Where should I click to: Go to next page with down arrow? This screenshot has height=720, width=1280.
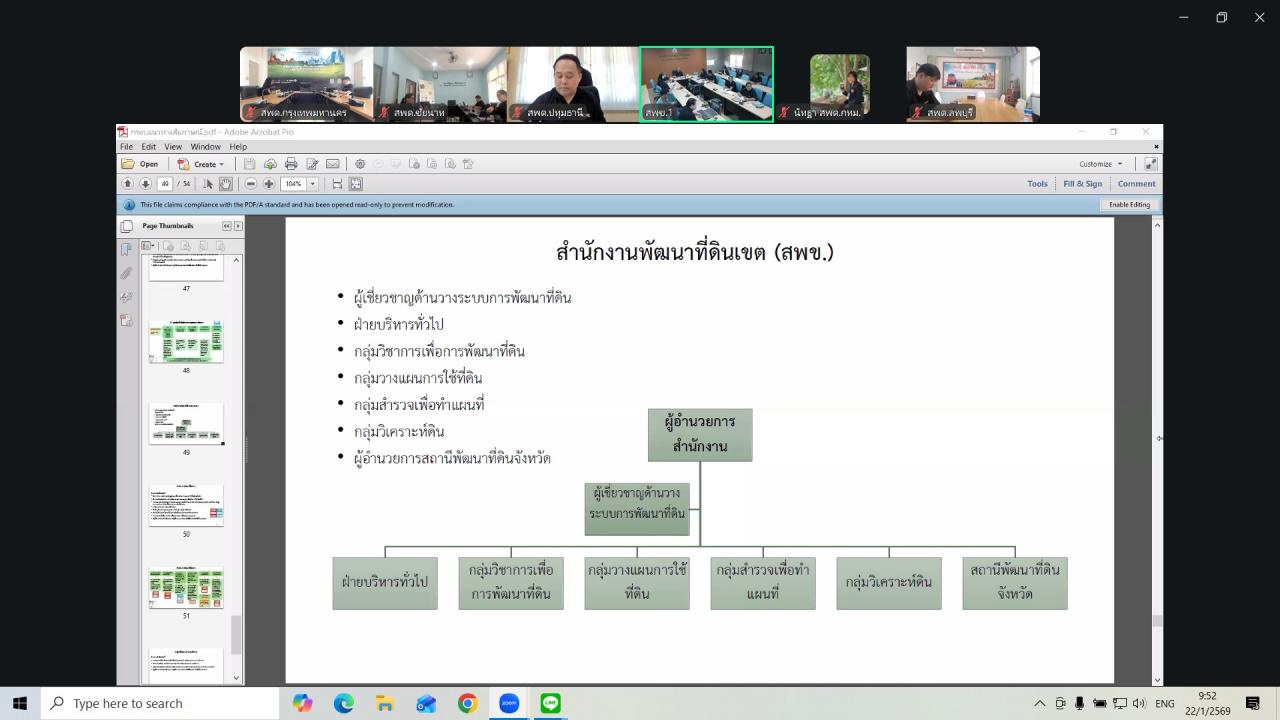[x=145, y=183]
